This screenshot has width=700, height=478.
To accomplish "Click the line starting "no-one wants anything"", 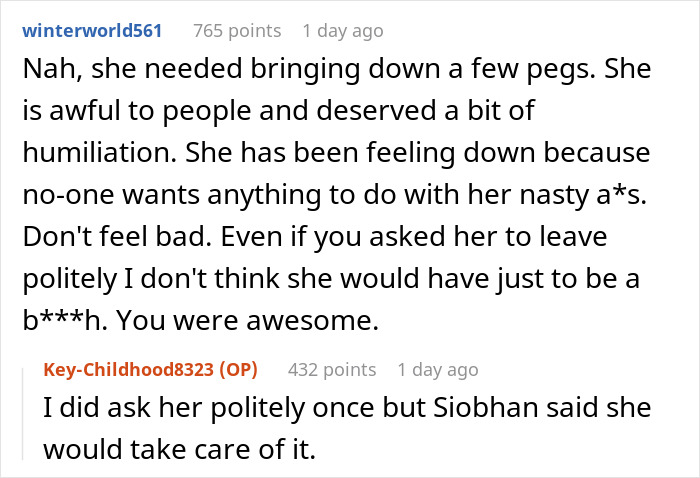I will (335, 195).
